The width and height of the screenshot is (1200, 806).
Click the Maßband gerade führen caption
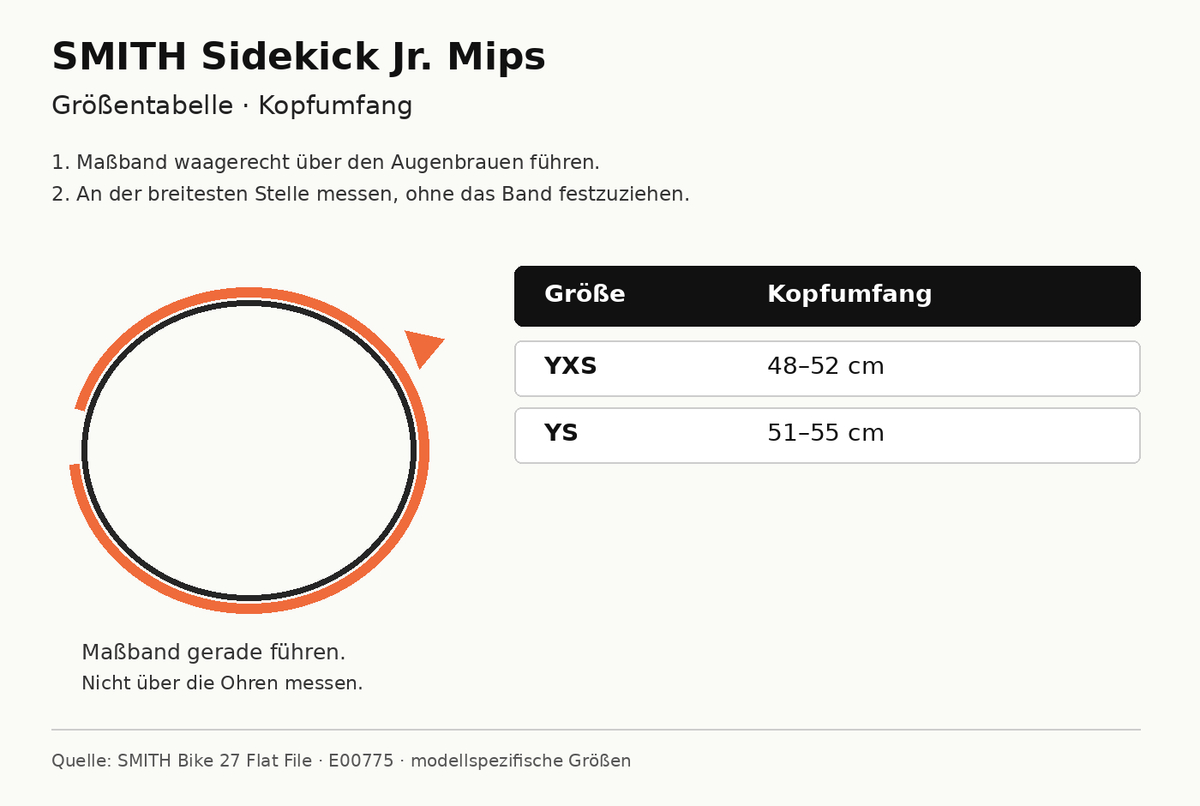click(x=213, y=652)
